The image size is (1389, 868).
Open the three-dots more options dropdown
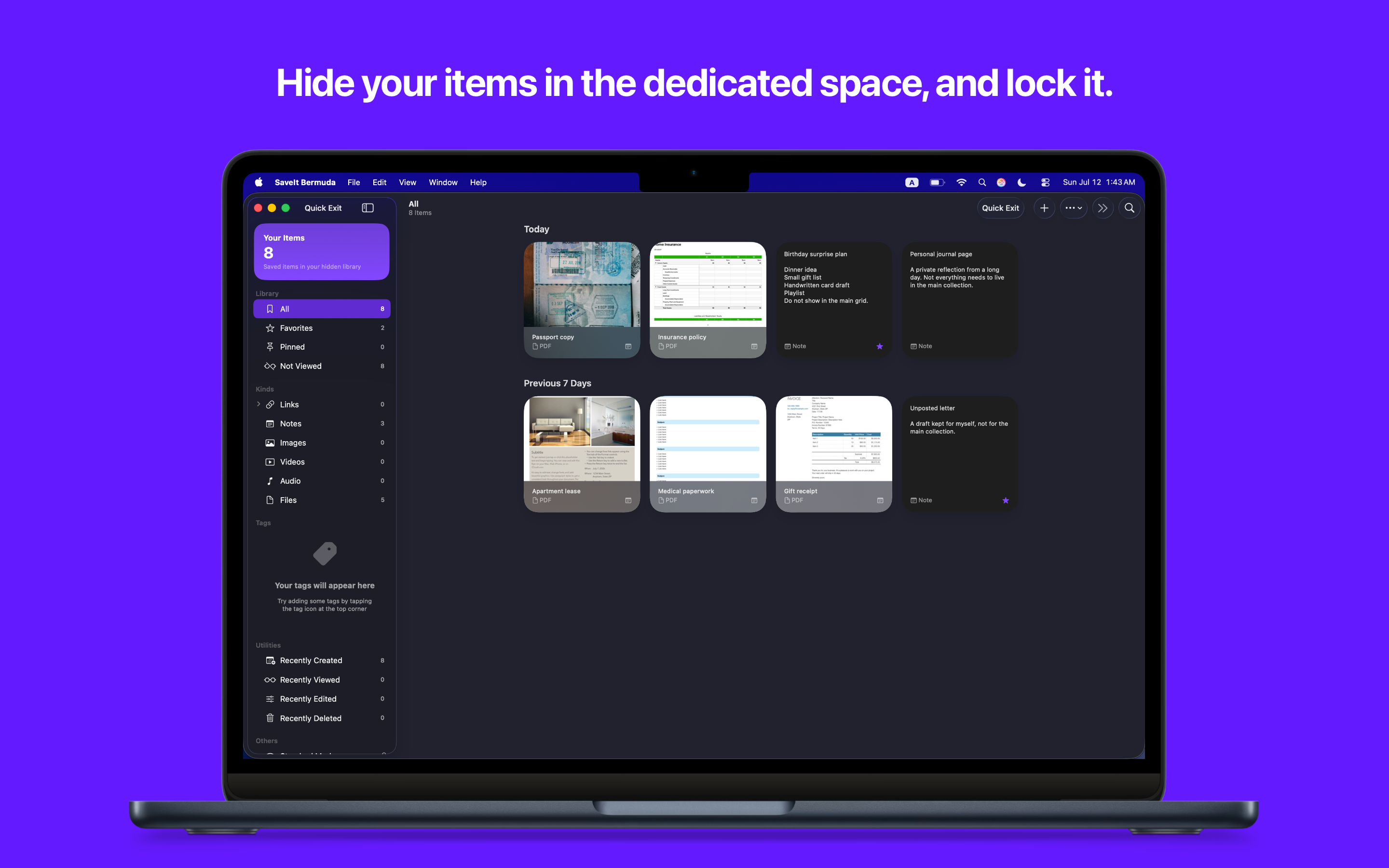pyautogui.click(x=1073, y=208)
